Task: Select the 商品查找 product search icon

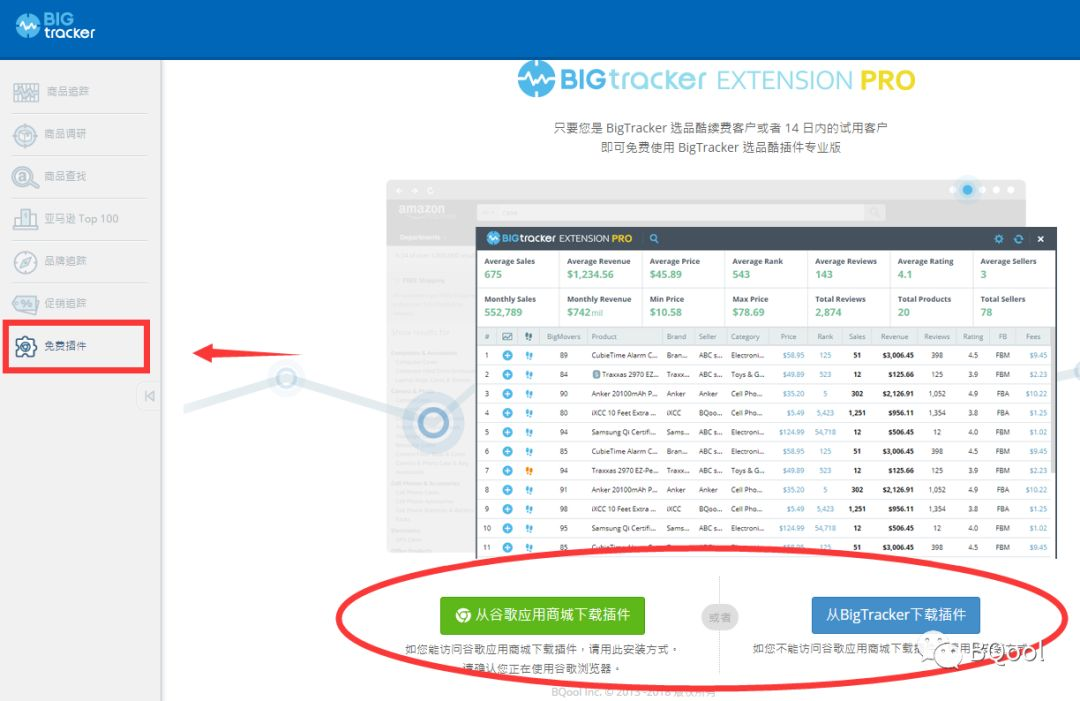Action: [x=25, y=177]
